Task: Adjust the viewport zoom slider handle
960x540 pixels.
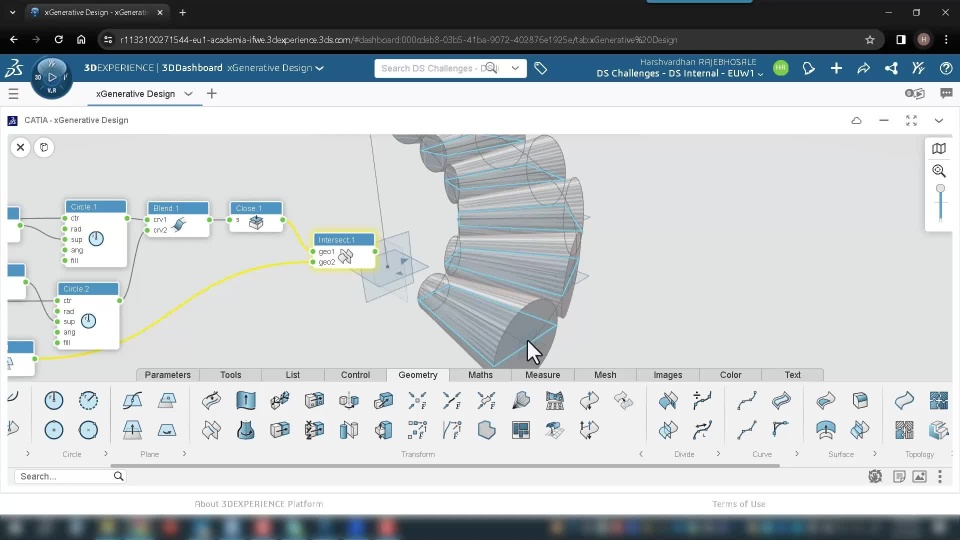Action: tap(940, 189)
